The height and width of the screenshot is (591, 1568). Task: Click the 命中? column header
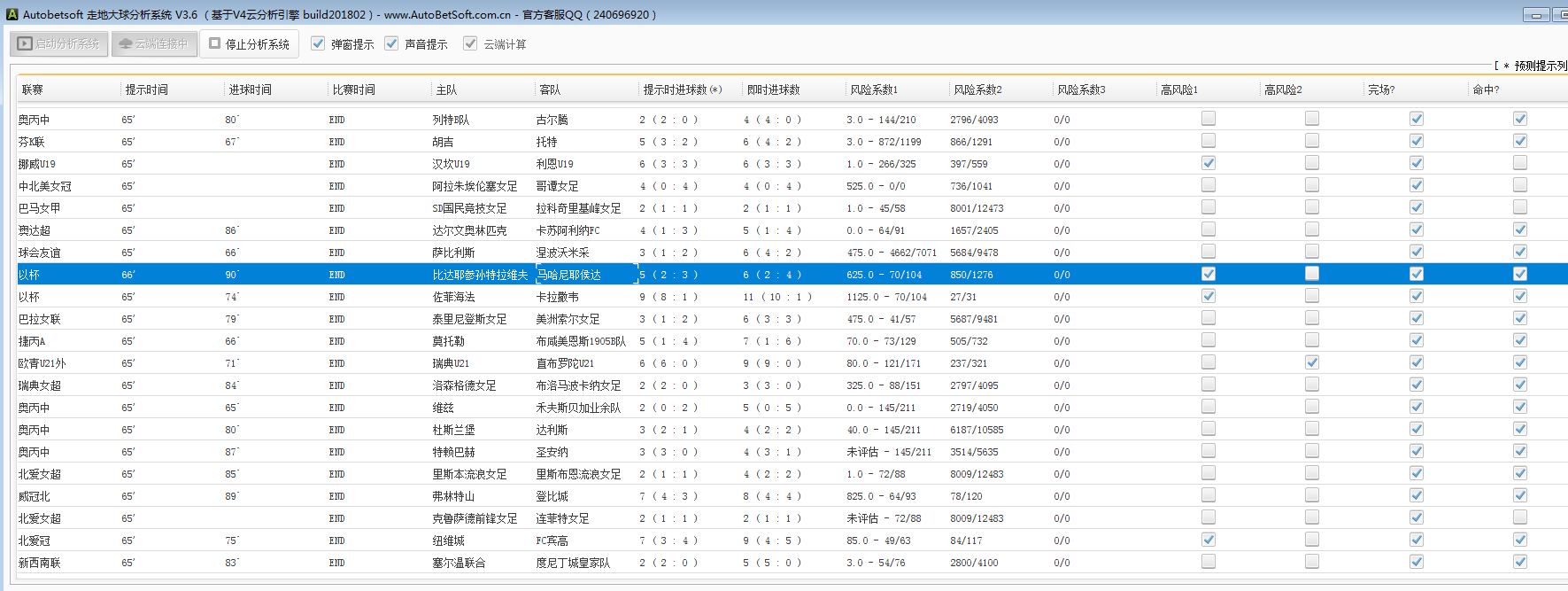pos(1486,89)
